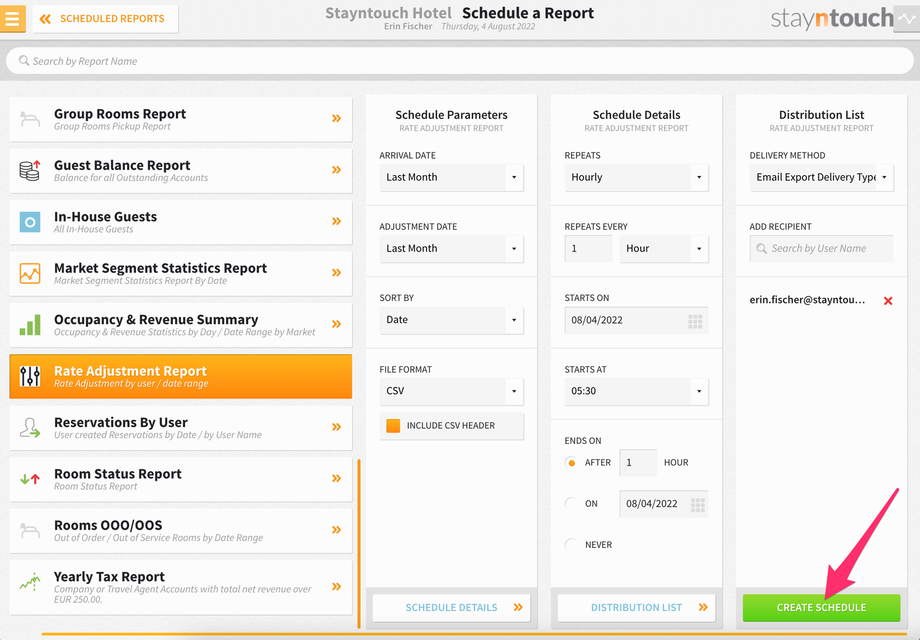Screen dimensions: 920x640
Task: Open the Starts On calendar picker icon
Action: (x=695, y=321)
